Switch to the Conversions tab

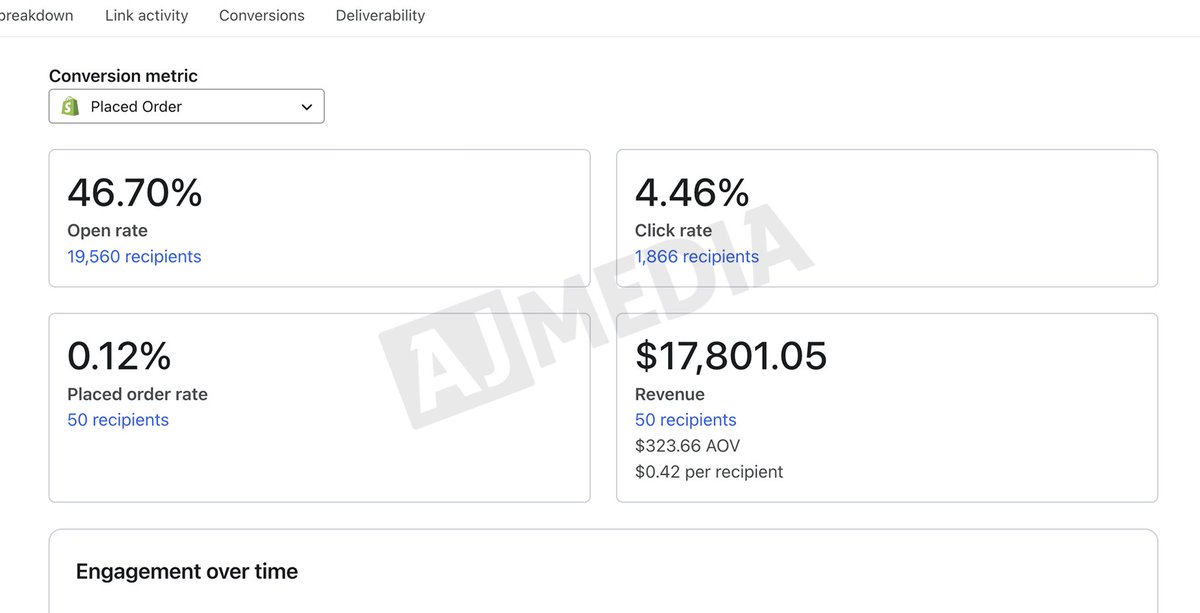point(262,15)
